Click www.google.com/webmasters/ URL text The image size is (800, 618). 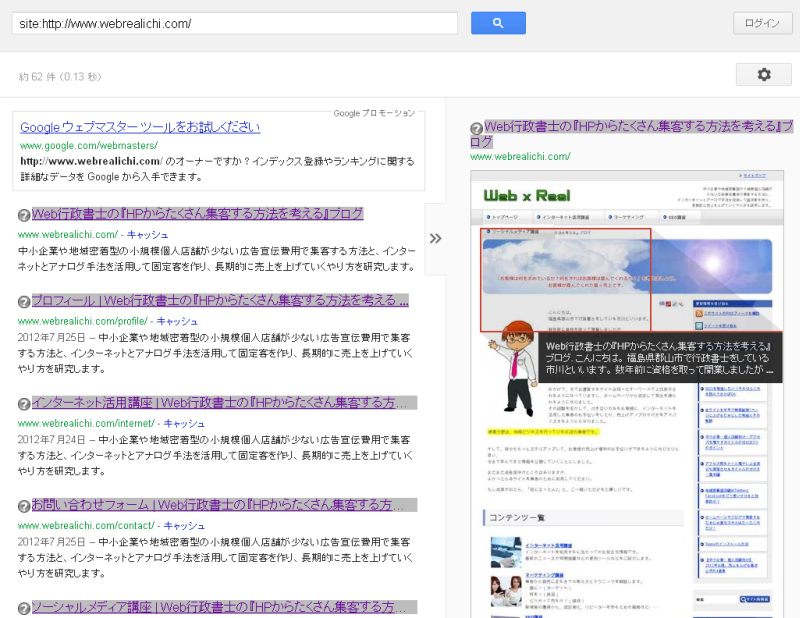(x=89, y=145)
